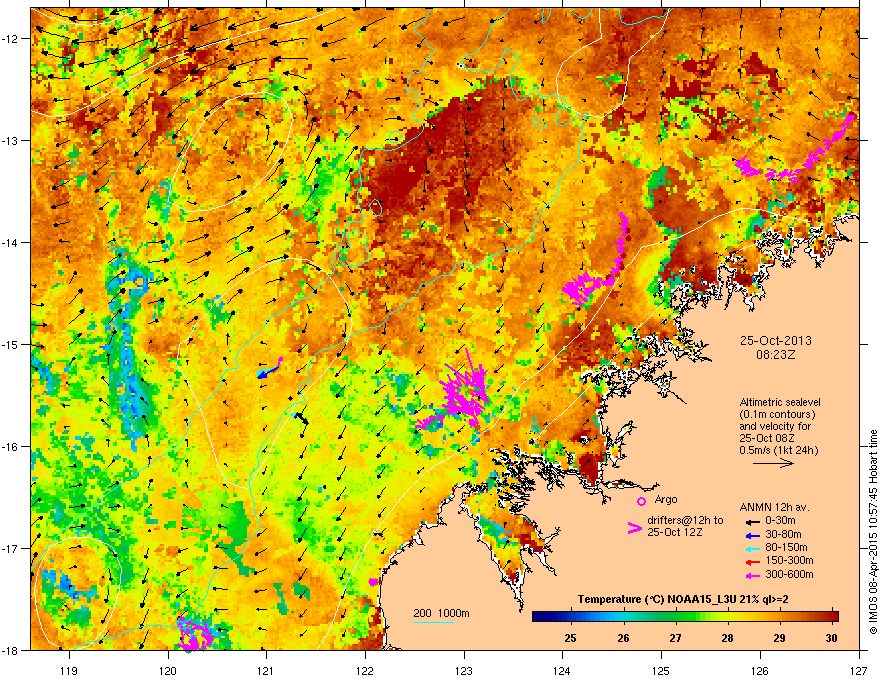880x680 pixels.
Task: Click colorbar tick label 30
Action: (x=832, y=638)
